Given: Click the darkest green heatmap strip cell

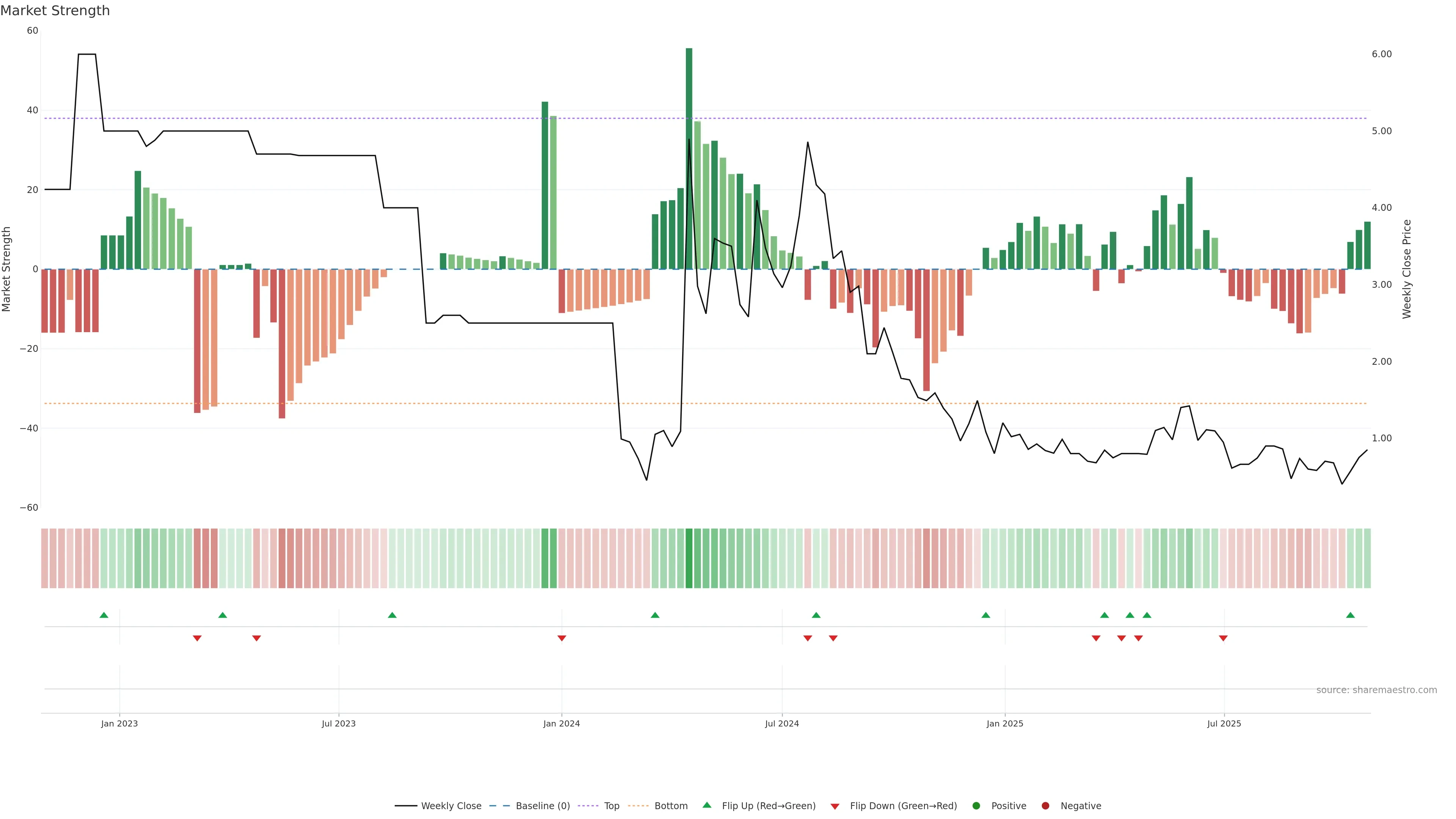Looking at the screenshot, I should (689, 558).
